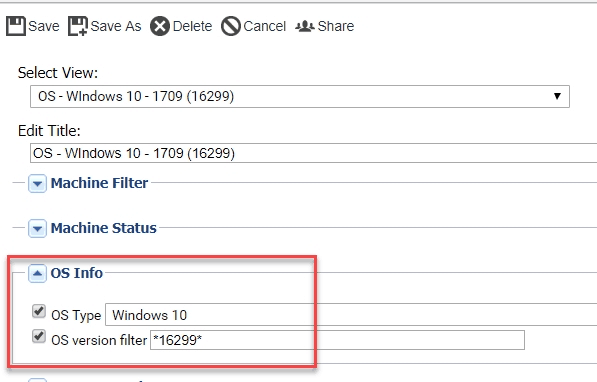Screen dimensions: 597x382
Task: Click the Save floppy disk icon
Action: (x=16, y=26)
